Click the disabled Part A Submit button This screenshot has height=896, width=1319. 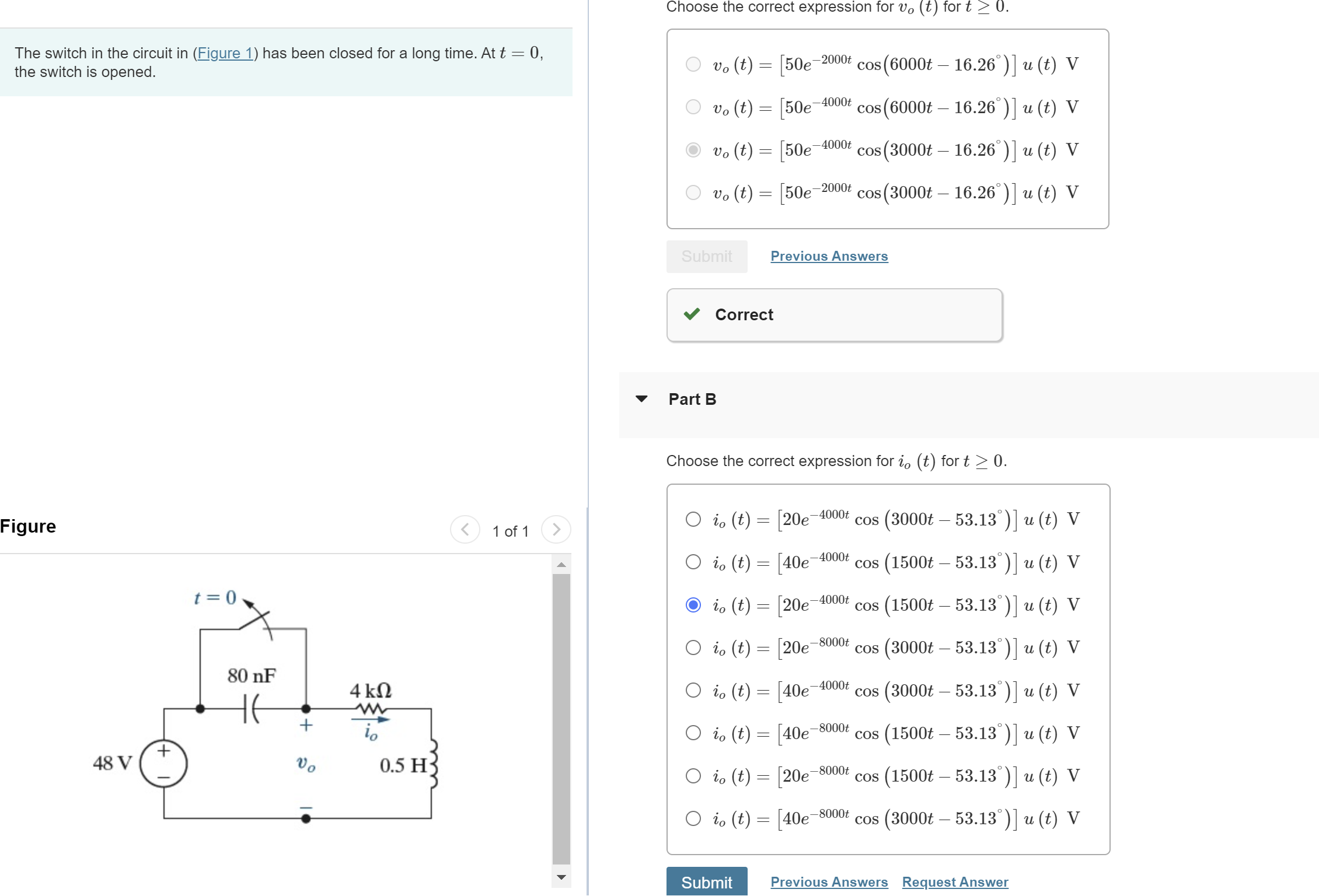[x=707, y=256]
